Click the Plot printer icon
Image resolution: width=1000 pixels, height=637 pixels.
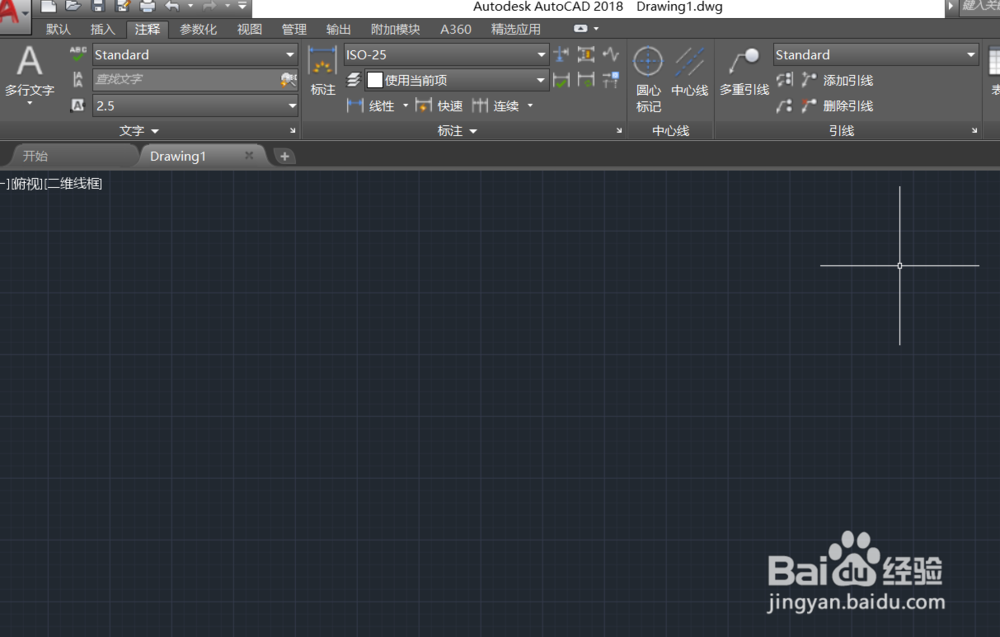(x=147, y=6)
